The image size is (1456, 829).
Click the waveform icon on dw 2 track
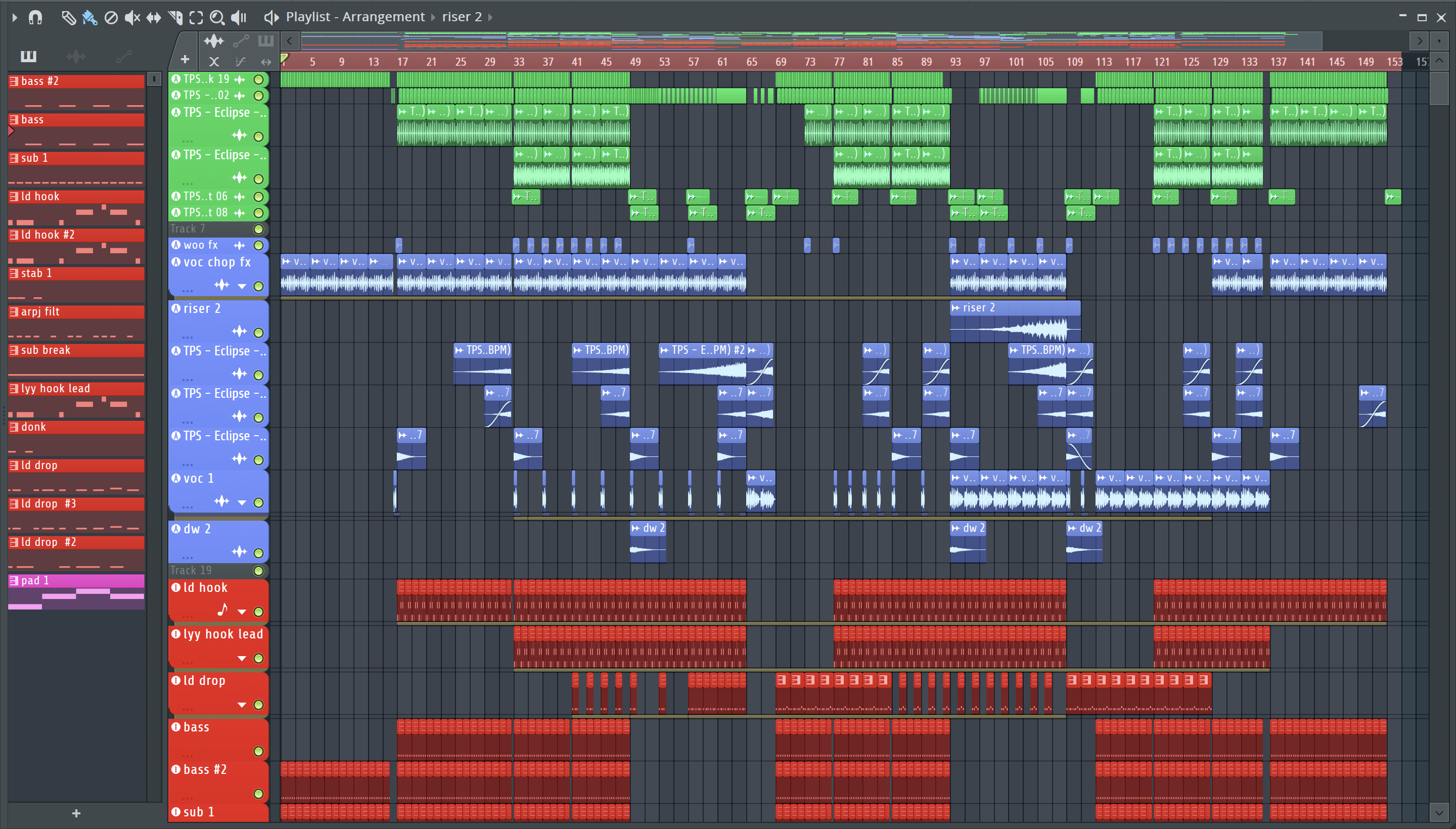tap(240, 551)
